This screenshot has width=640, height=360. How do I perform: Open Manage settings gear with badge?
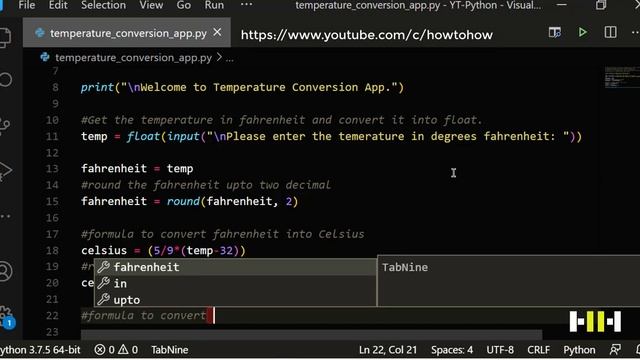point(6,317)
